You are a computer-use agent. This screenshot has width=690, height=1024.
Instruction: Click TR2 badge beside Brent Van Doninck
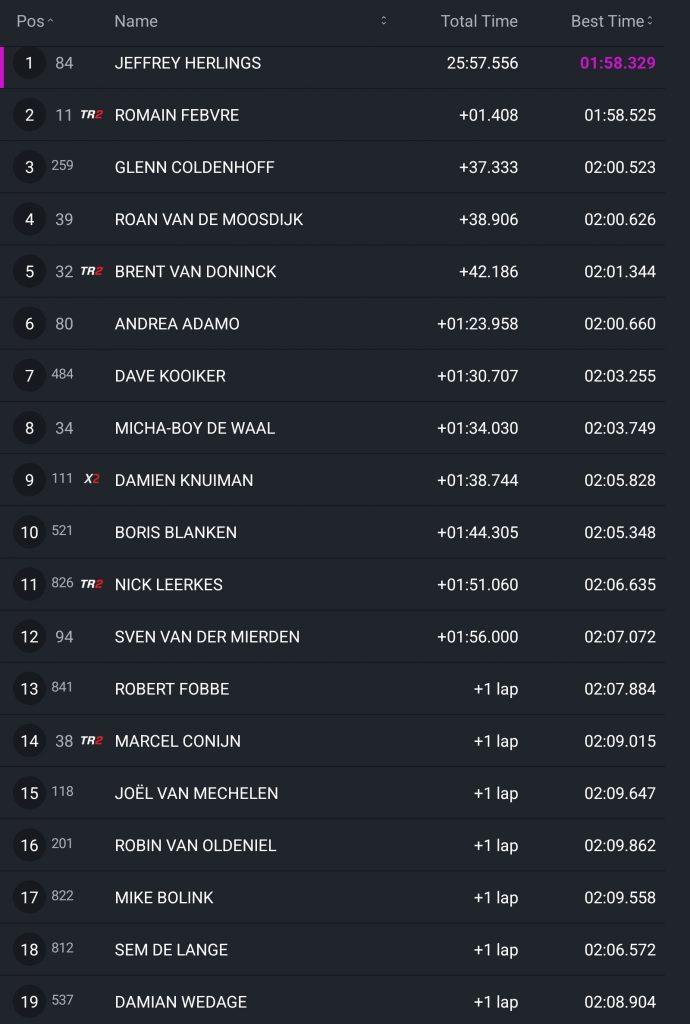[91, 271]
